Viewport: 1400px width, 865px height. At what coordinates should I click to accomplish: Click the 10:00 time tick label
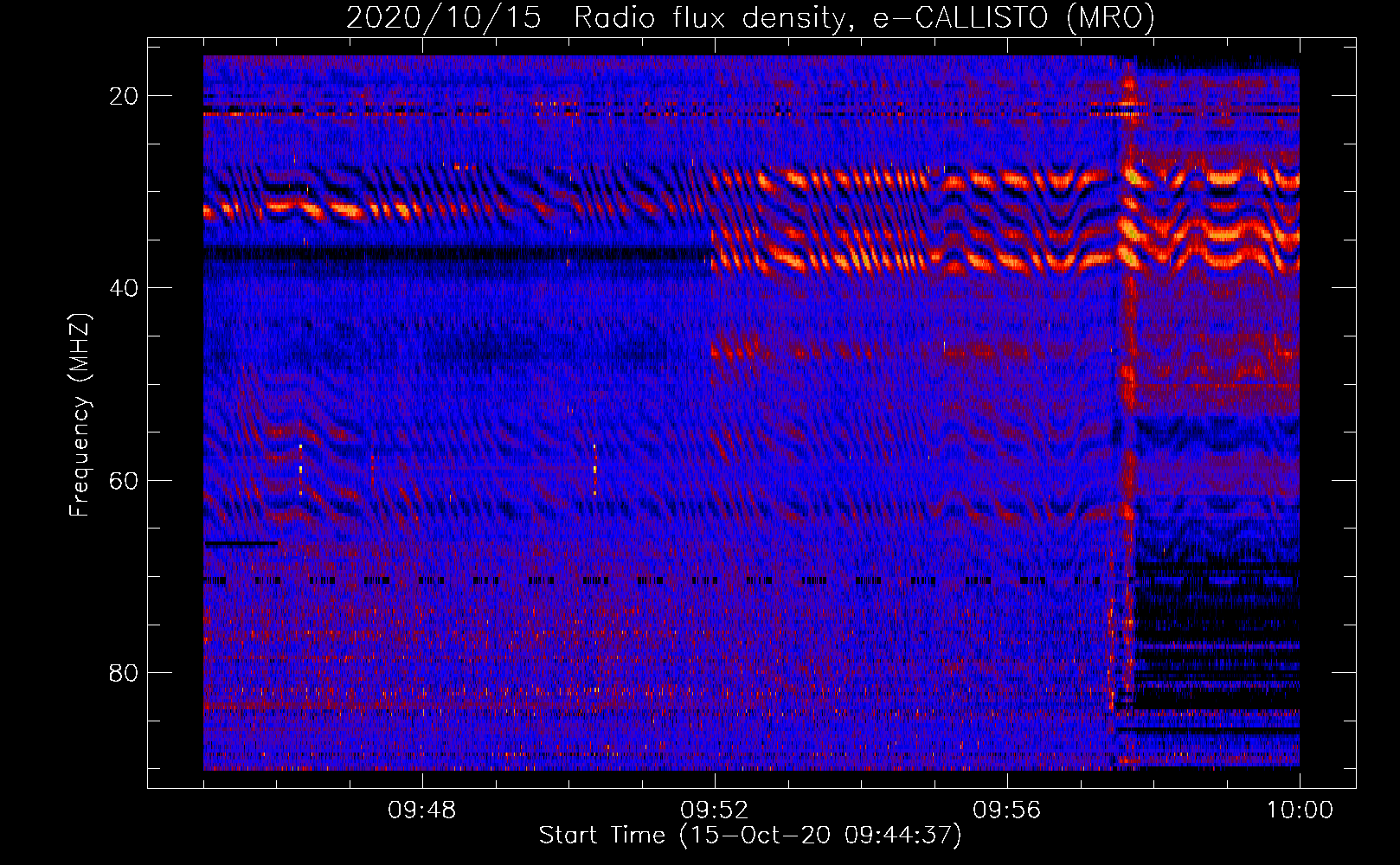click(1300, 811)
